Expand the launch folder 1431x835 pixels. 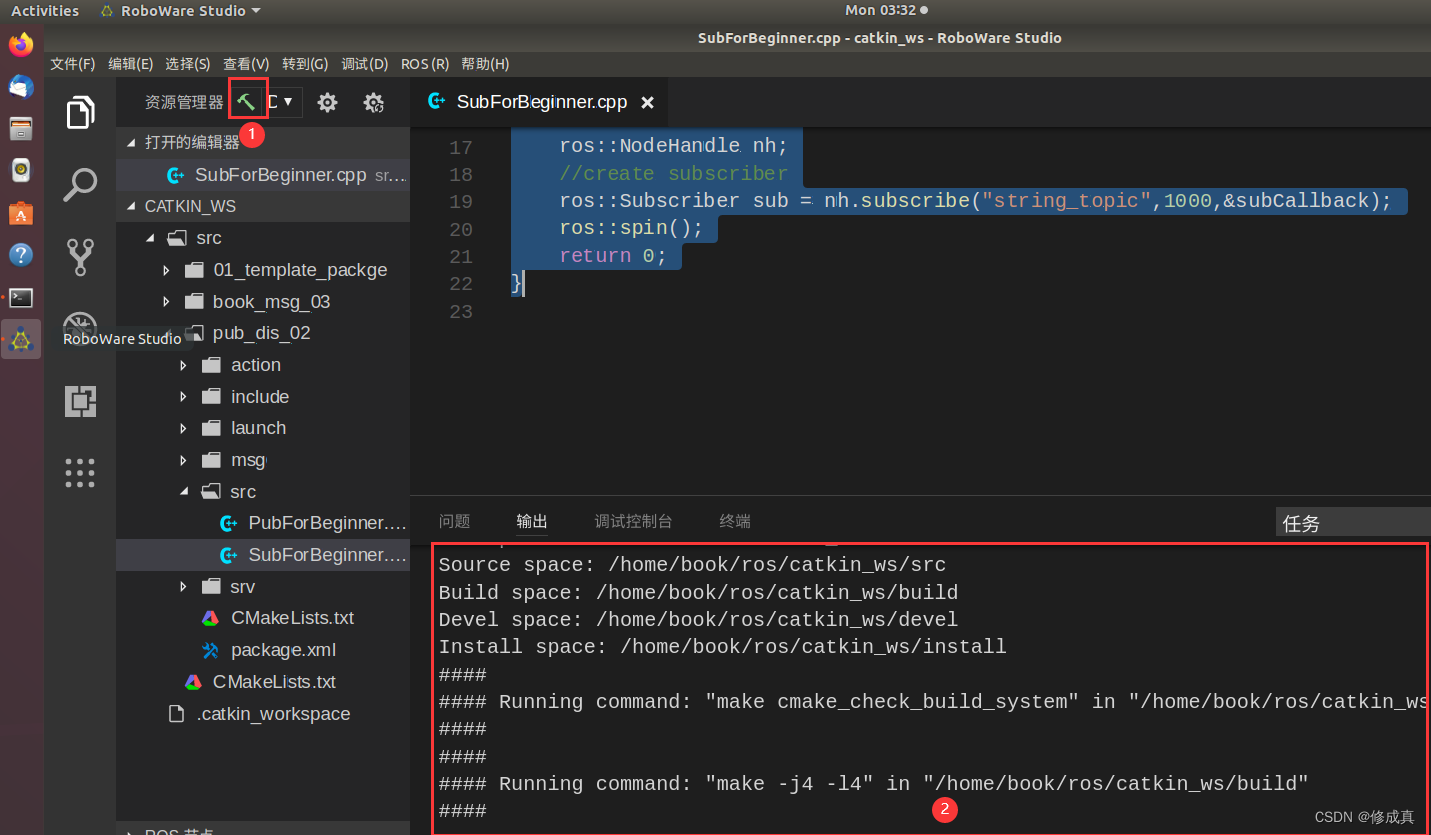(183, 428)
